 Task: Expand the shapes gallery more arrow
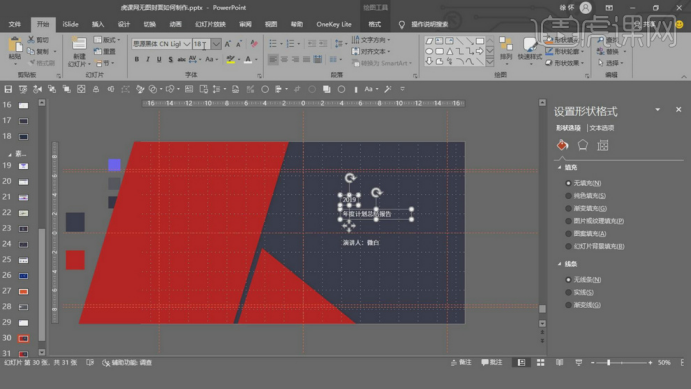point(490,62)
